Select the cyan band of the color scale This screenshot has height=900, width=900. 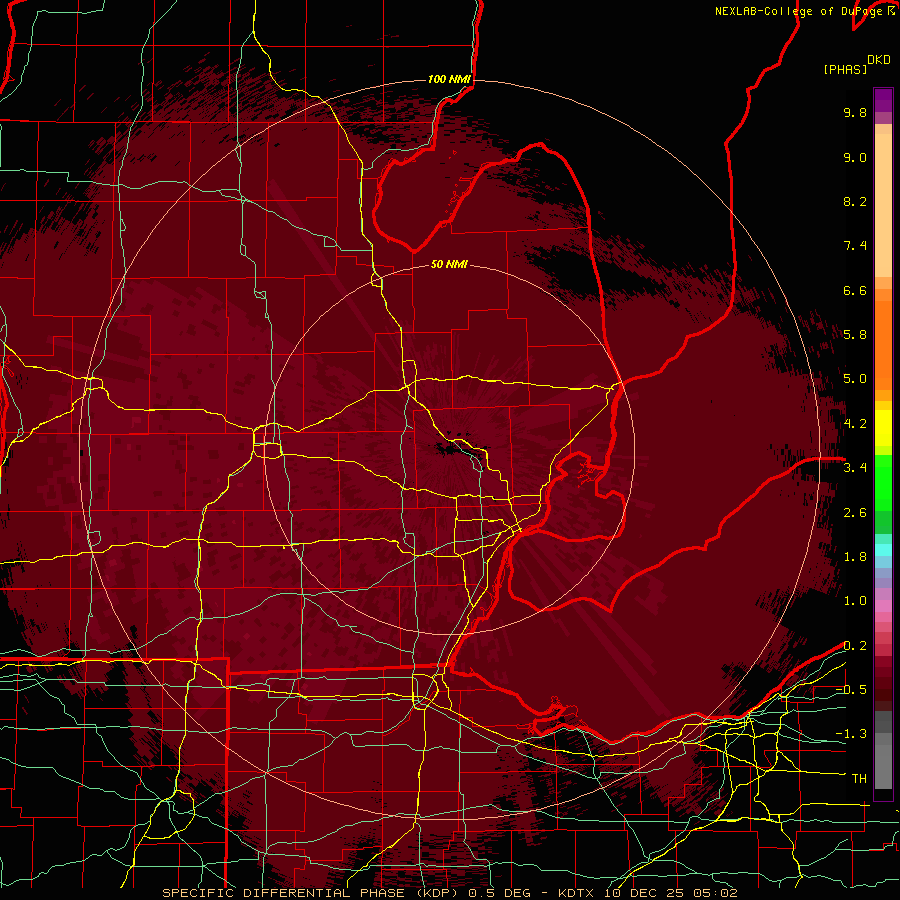[883, 550]
